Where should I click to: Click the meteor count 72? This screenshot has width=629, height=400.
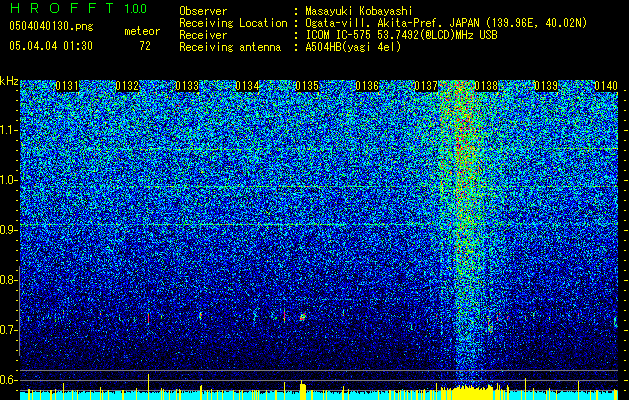pyautogui.click(x=145, y=46)
